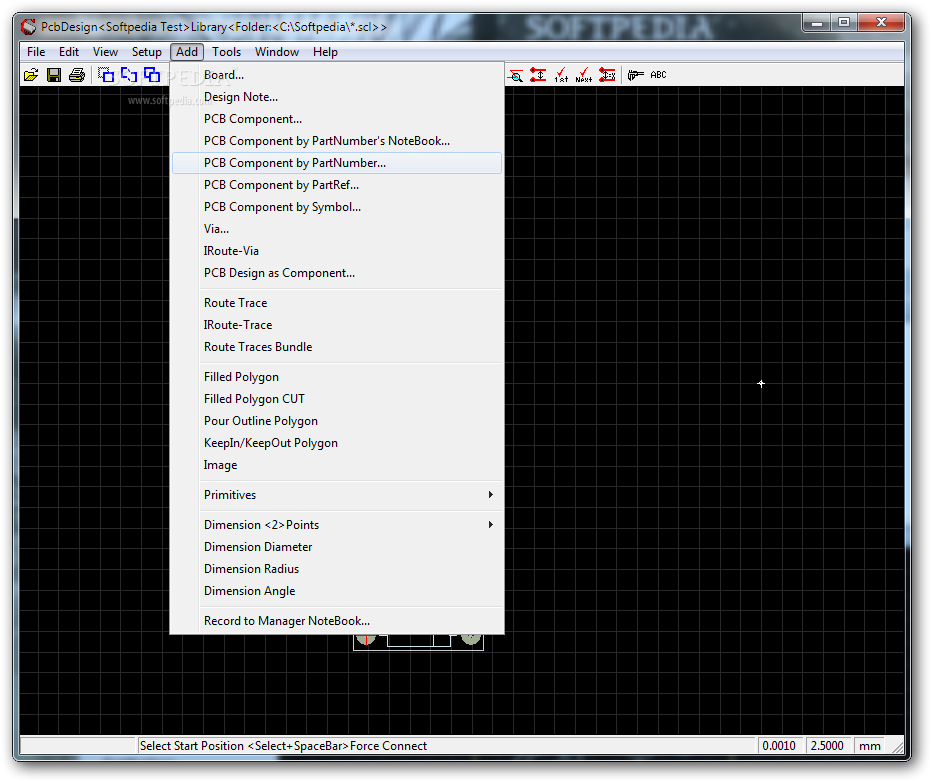
Task: Choose Image from Add menu
Action: click(x=337, y=465)
